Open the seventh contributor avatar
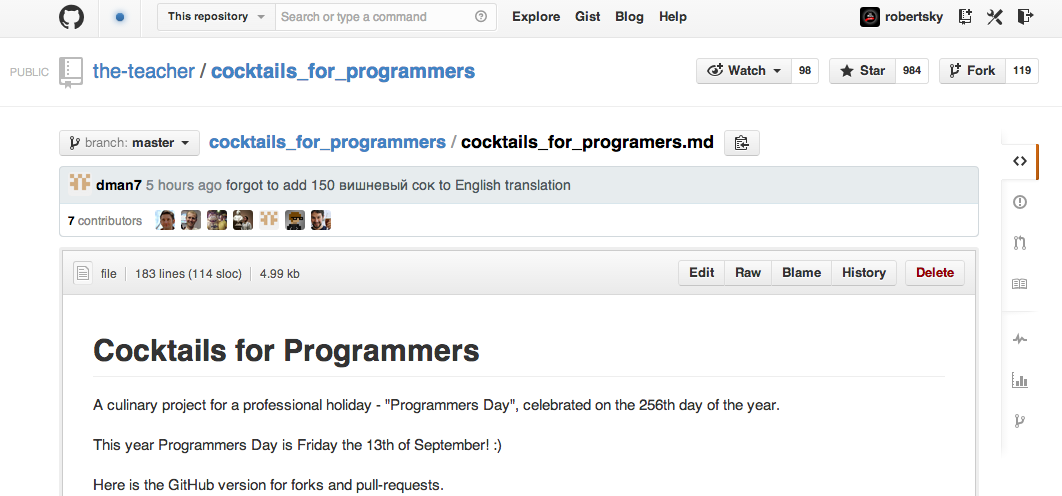1062x496 pixels. (321, 220)
